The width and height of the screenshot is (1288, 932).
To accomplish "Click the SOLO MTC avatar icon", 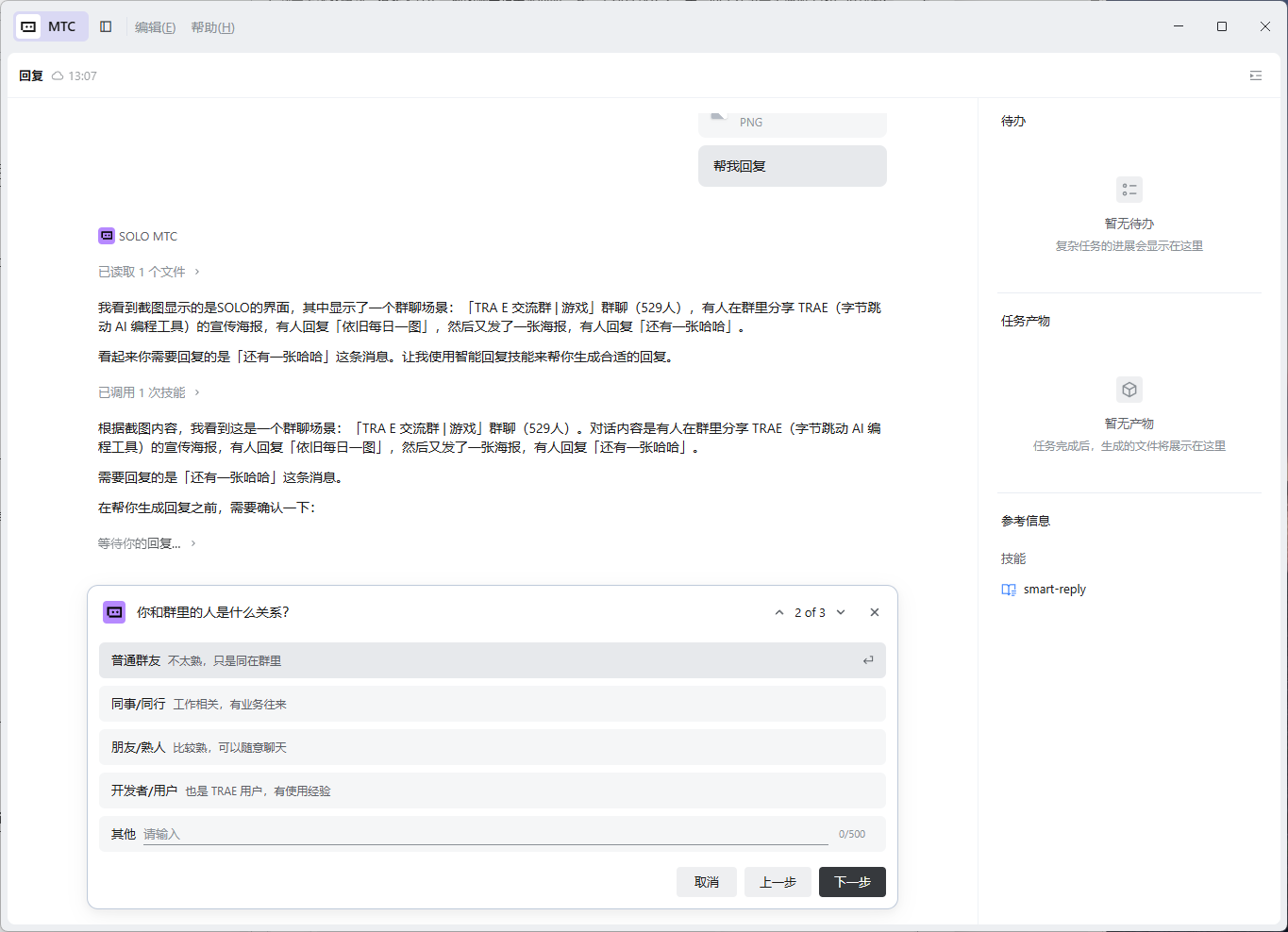I will (x=107, y=236).
